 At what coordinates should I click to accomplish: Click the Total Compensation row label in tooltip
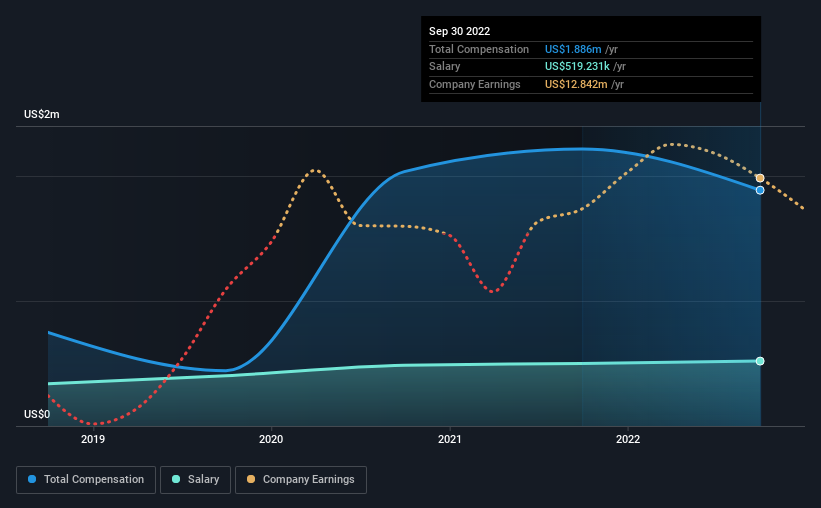click(x=479, y=49)
